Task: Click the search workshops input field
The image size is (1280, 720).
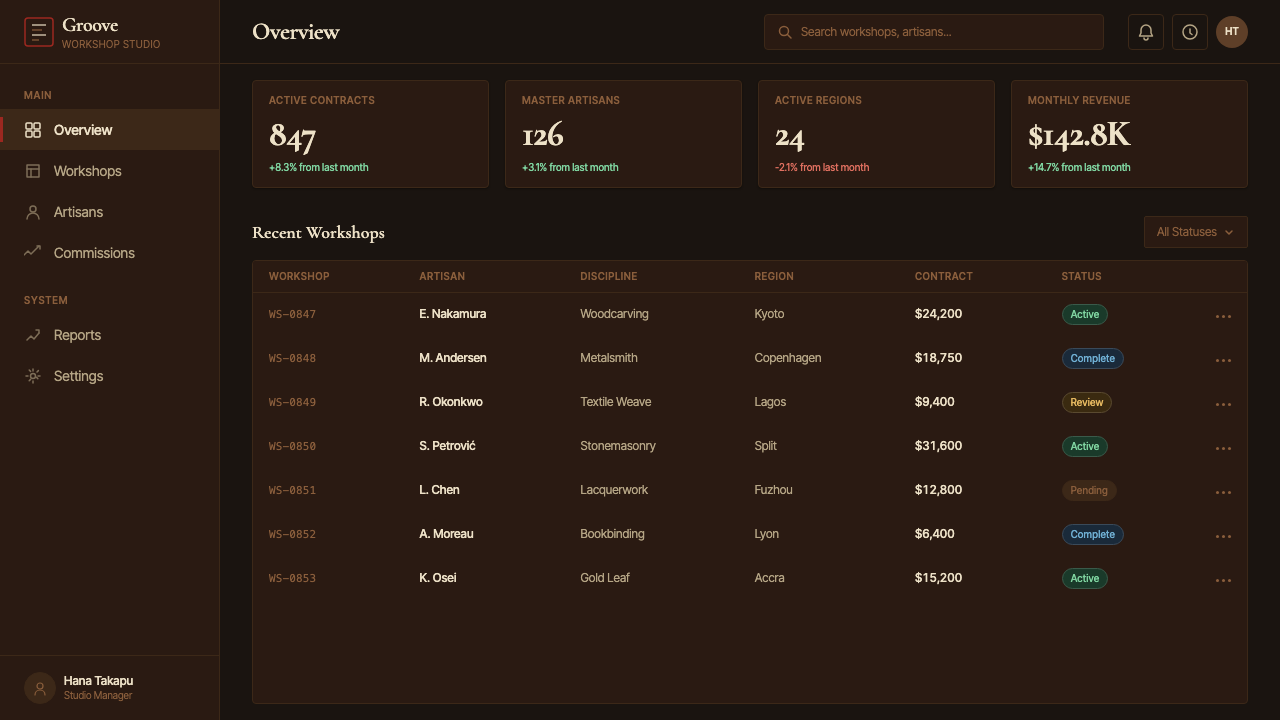Action: click(934, 32)
